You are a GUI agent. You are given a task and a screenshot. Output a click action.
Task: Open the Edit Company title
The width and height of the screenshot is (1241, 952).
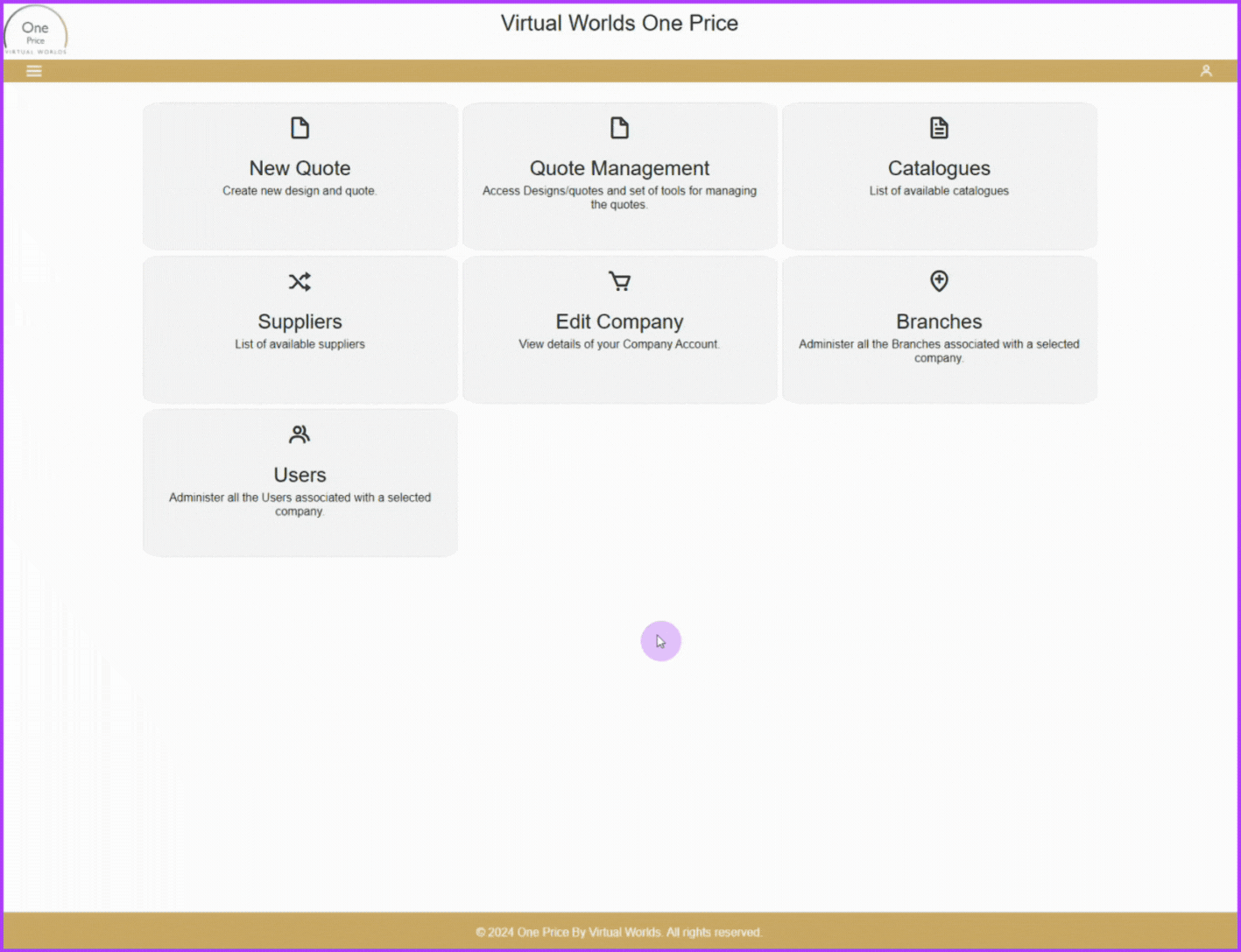coord(619,321)
